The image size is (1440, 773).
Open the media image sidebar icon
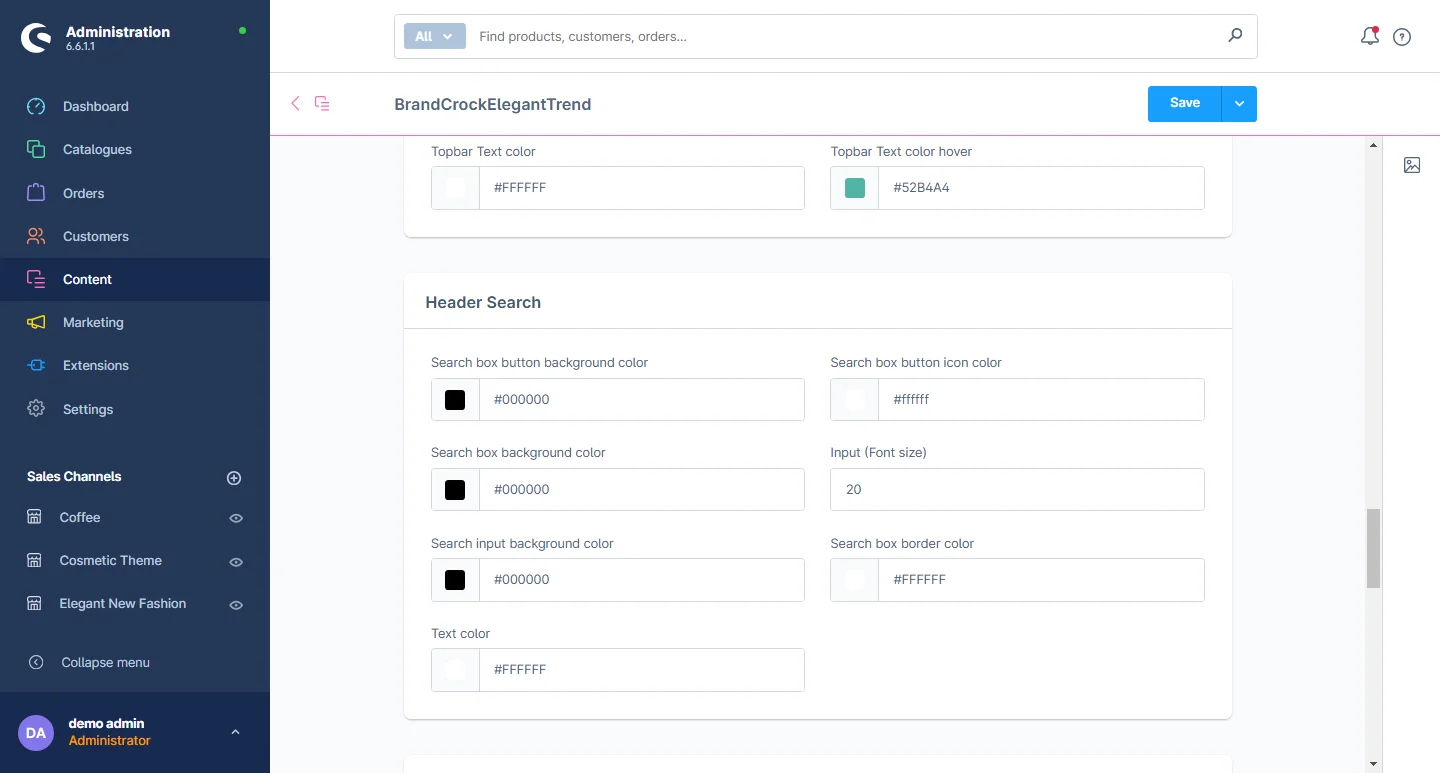point(1411,165)
